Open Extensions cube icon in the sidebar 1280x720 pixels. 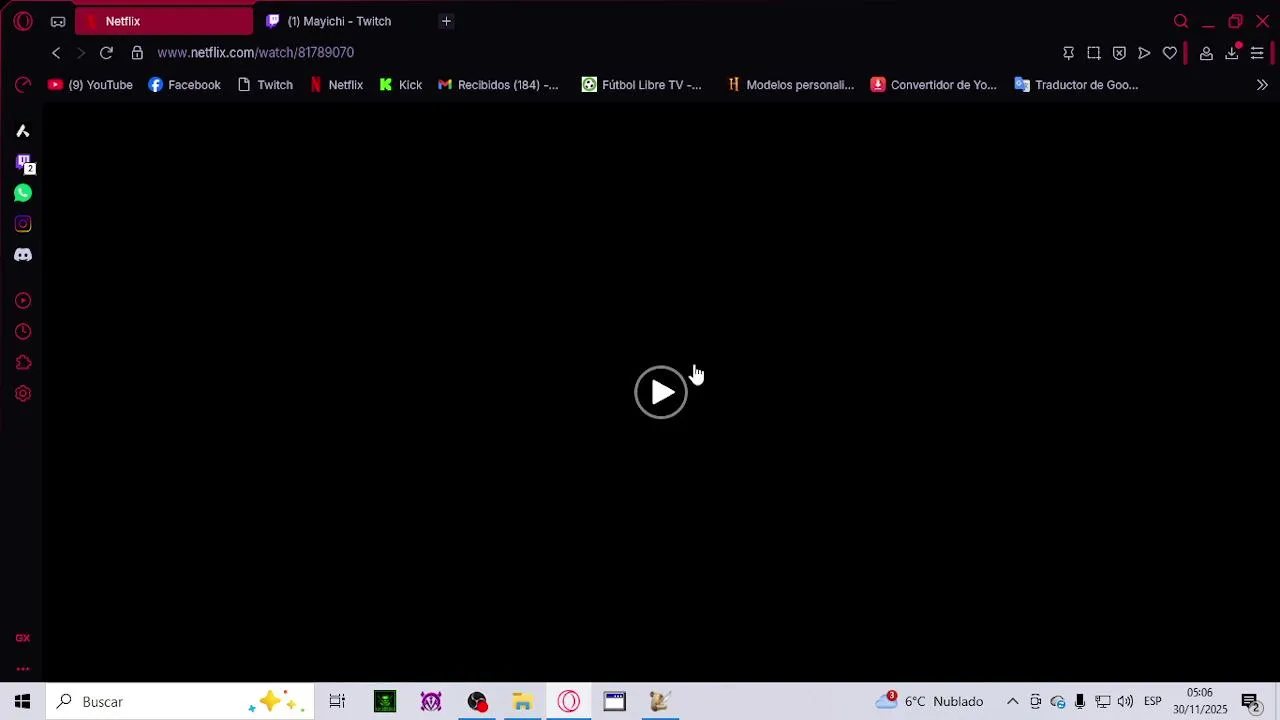[23, 363]
